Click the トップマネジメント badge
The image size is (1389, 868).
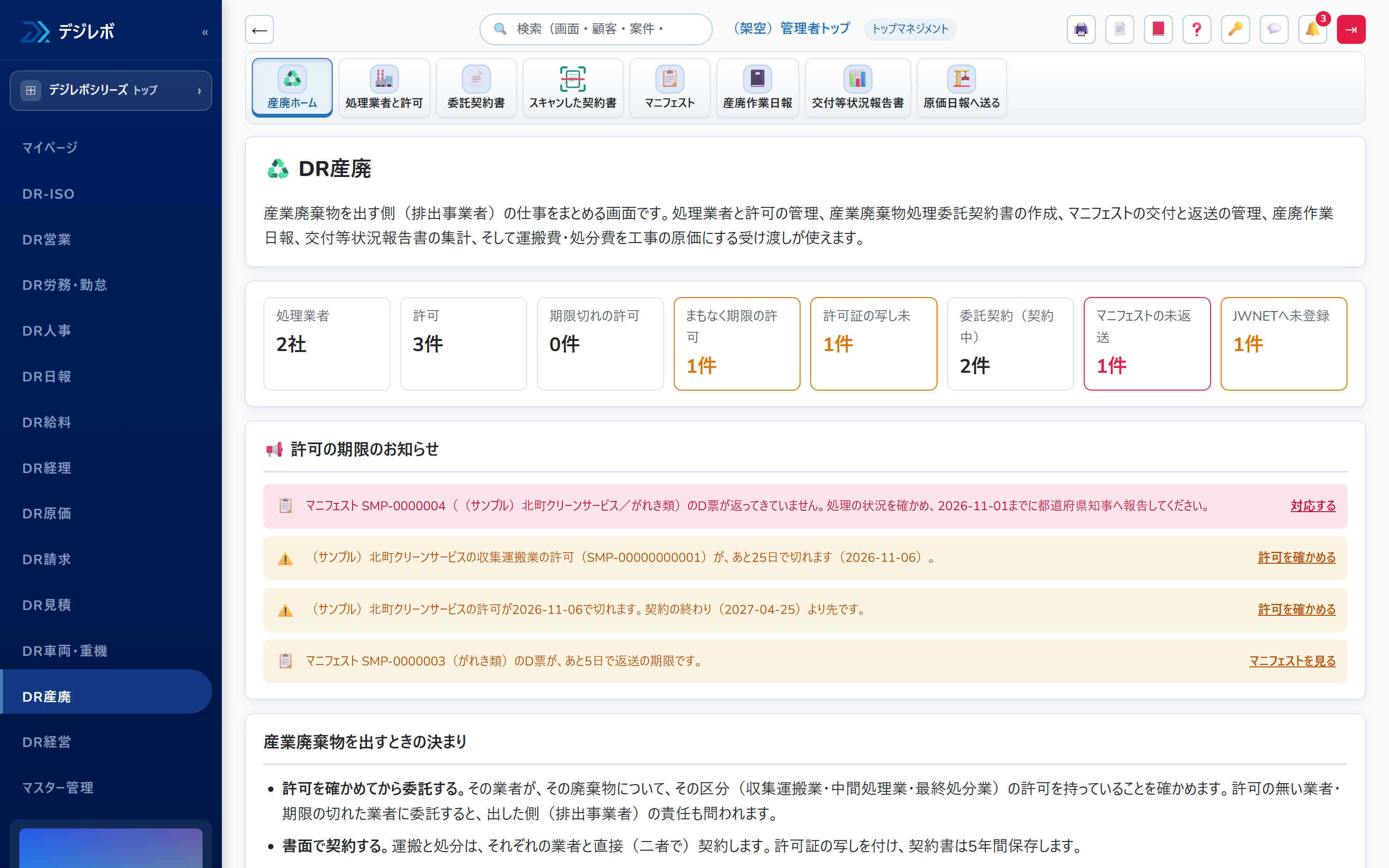pyautogui.click(x=910, y=29)
